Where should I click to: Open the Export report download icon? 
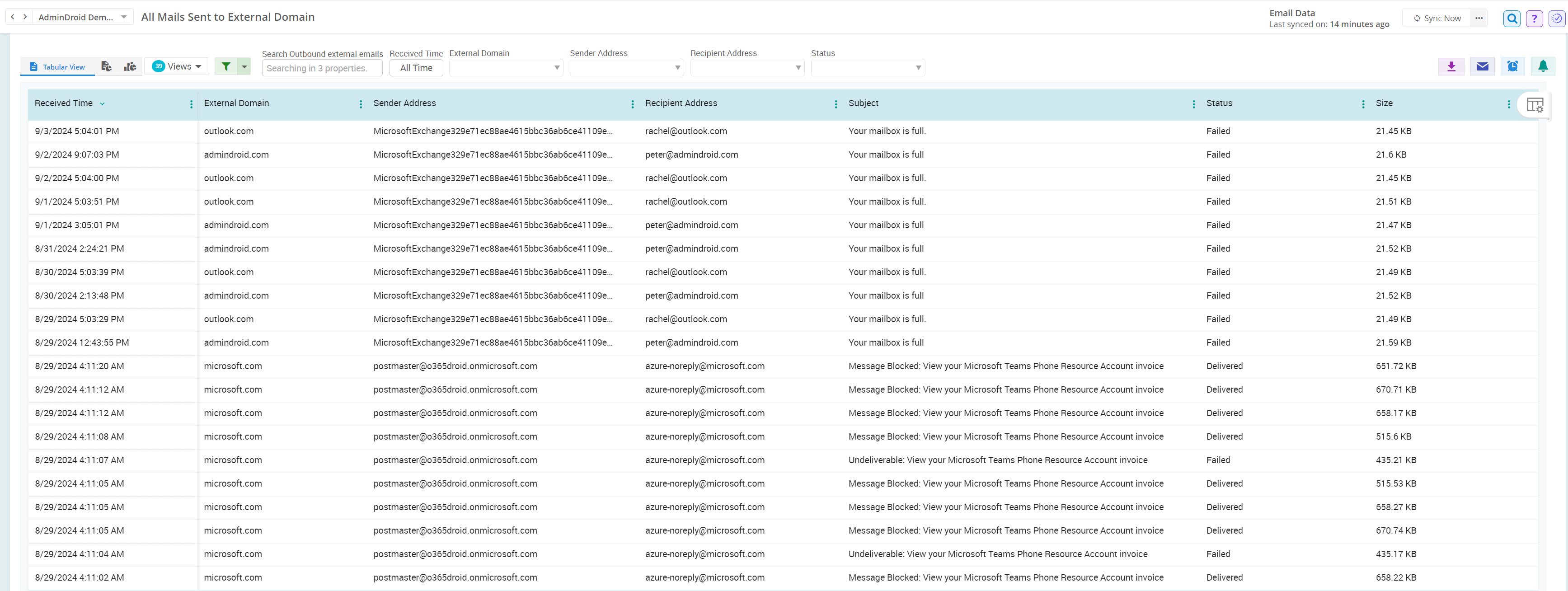[1451, 66]
